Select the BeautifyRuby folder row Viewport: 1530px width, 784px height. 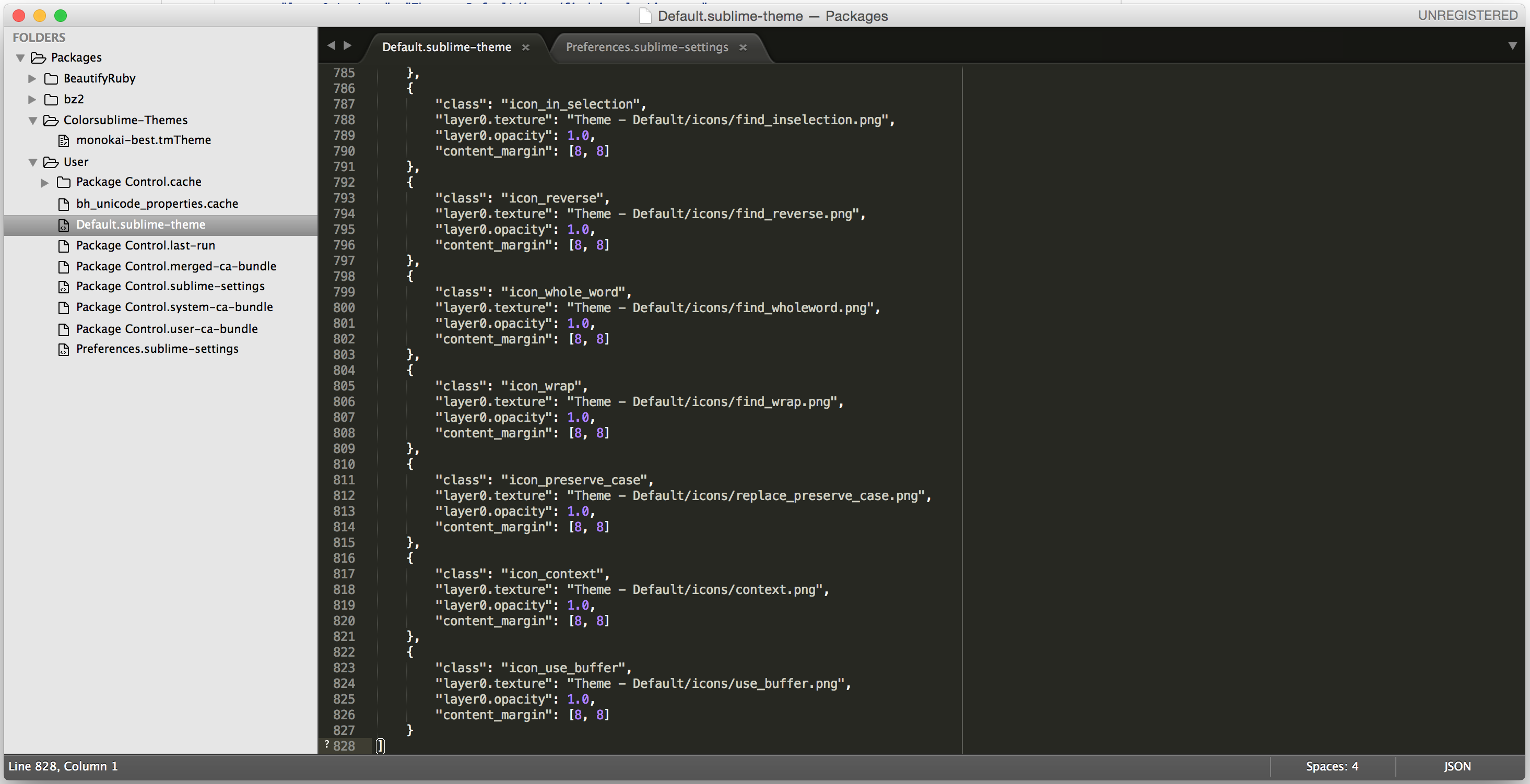(x=160, y=78)
